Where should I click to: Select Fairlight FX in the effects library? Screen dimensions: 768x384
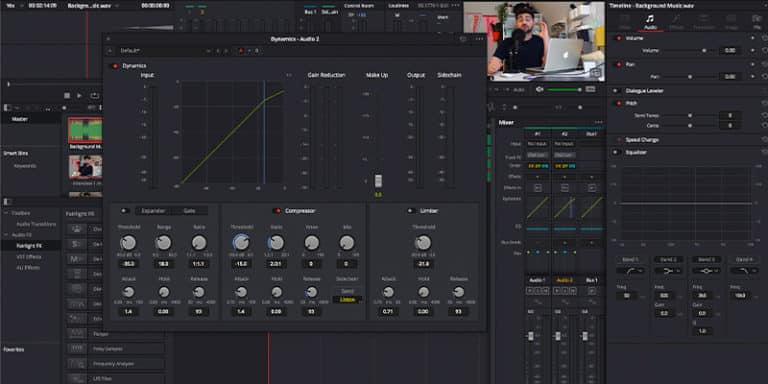point(29,245)
